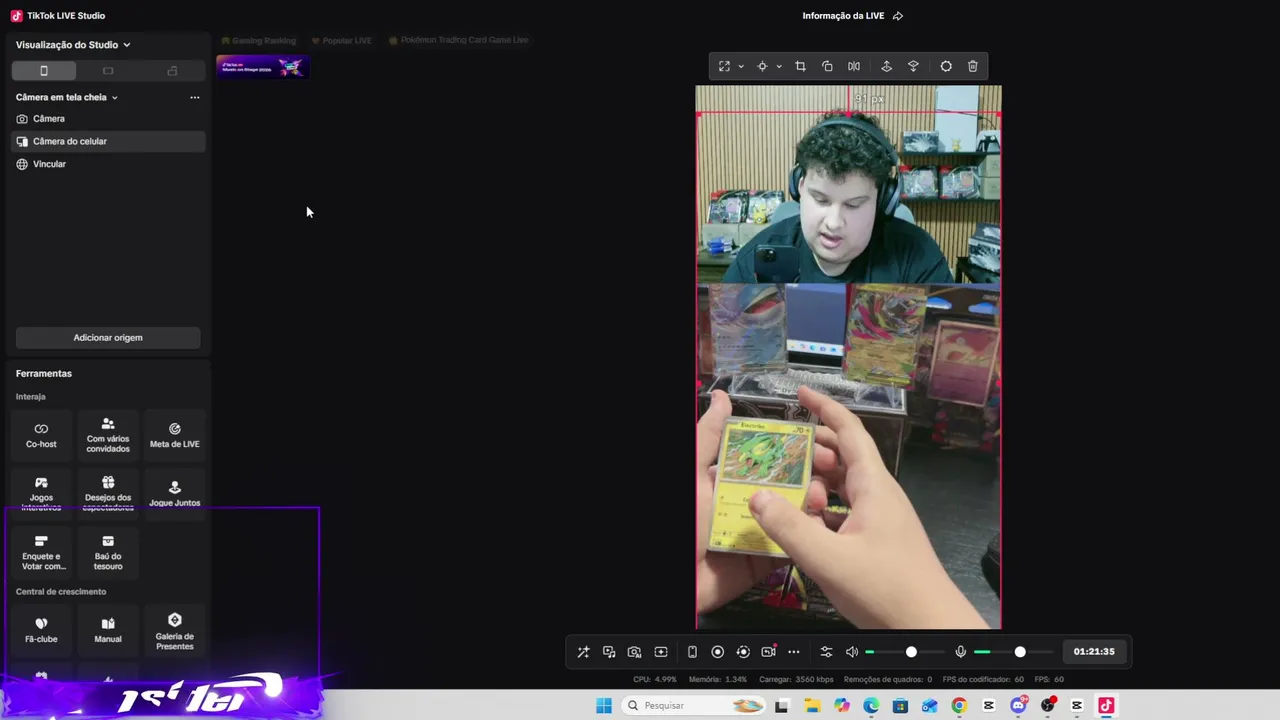Open the fit-to-screen tool in preview toolbar

tap(724, 66)
